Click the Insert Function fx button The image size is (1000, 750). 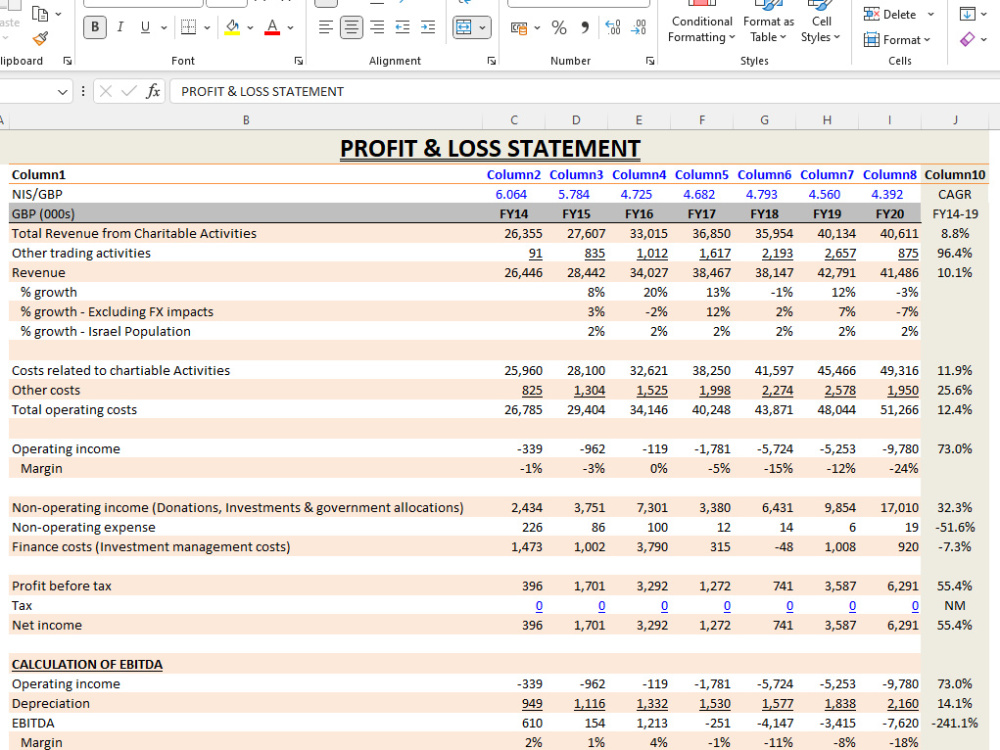click(151, 91)
